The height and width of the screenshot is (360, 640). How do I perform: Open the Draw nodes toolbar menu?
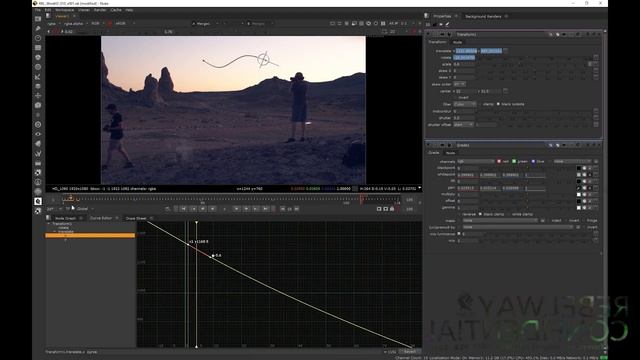[x=38, y=28]
